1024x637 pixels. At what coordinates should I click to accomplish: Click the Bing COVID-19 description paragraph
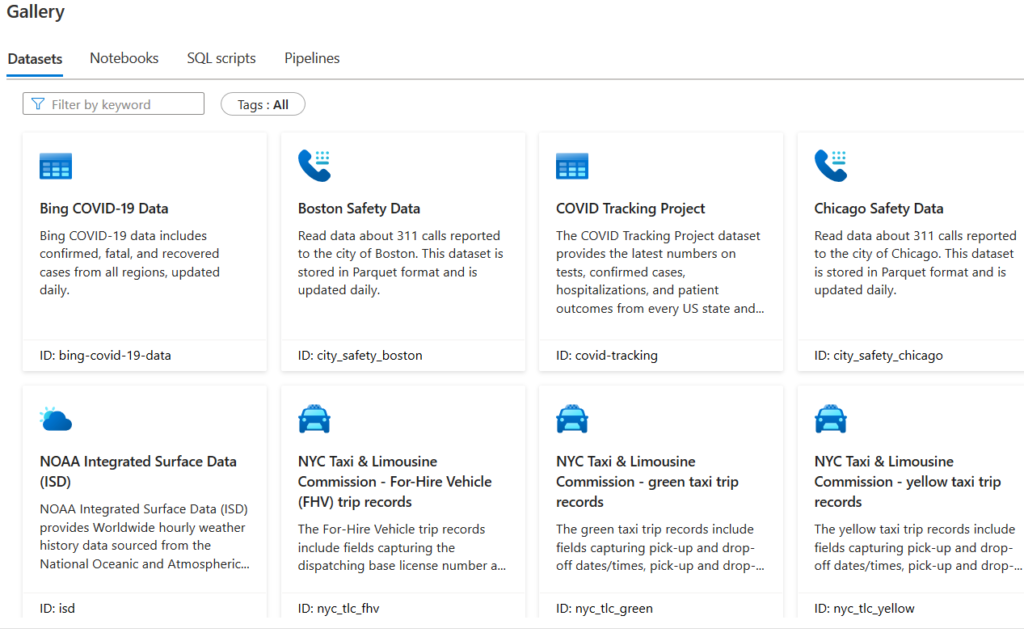tap(129, 263)
